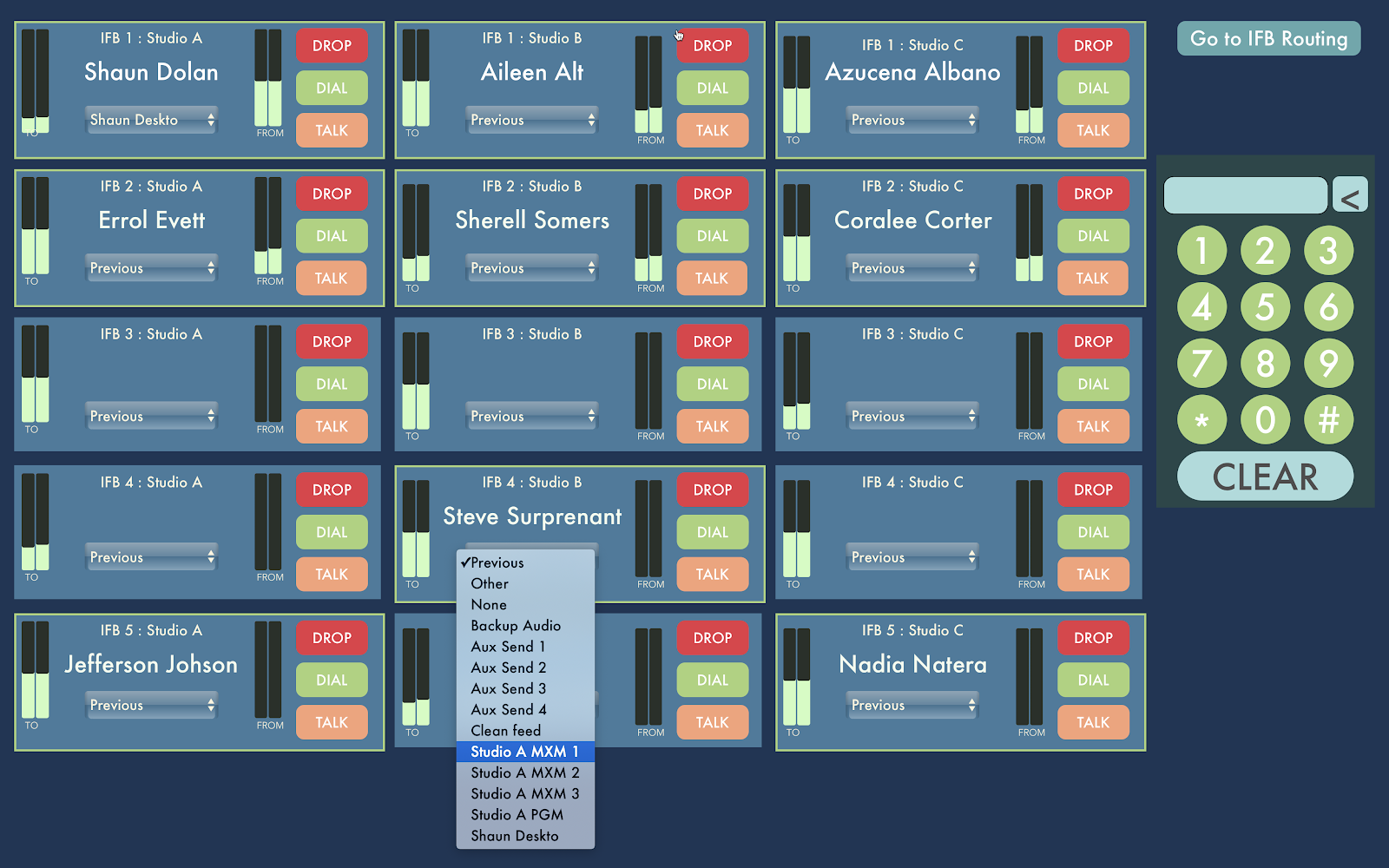Toggle TALK for Nadia Natera

[x=1093, y=721]
